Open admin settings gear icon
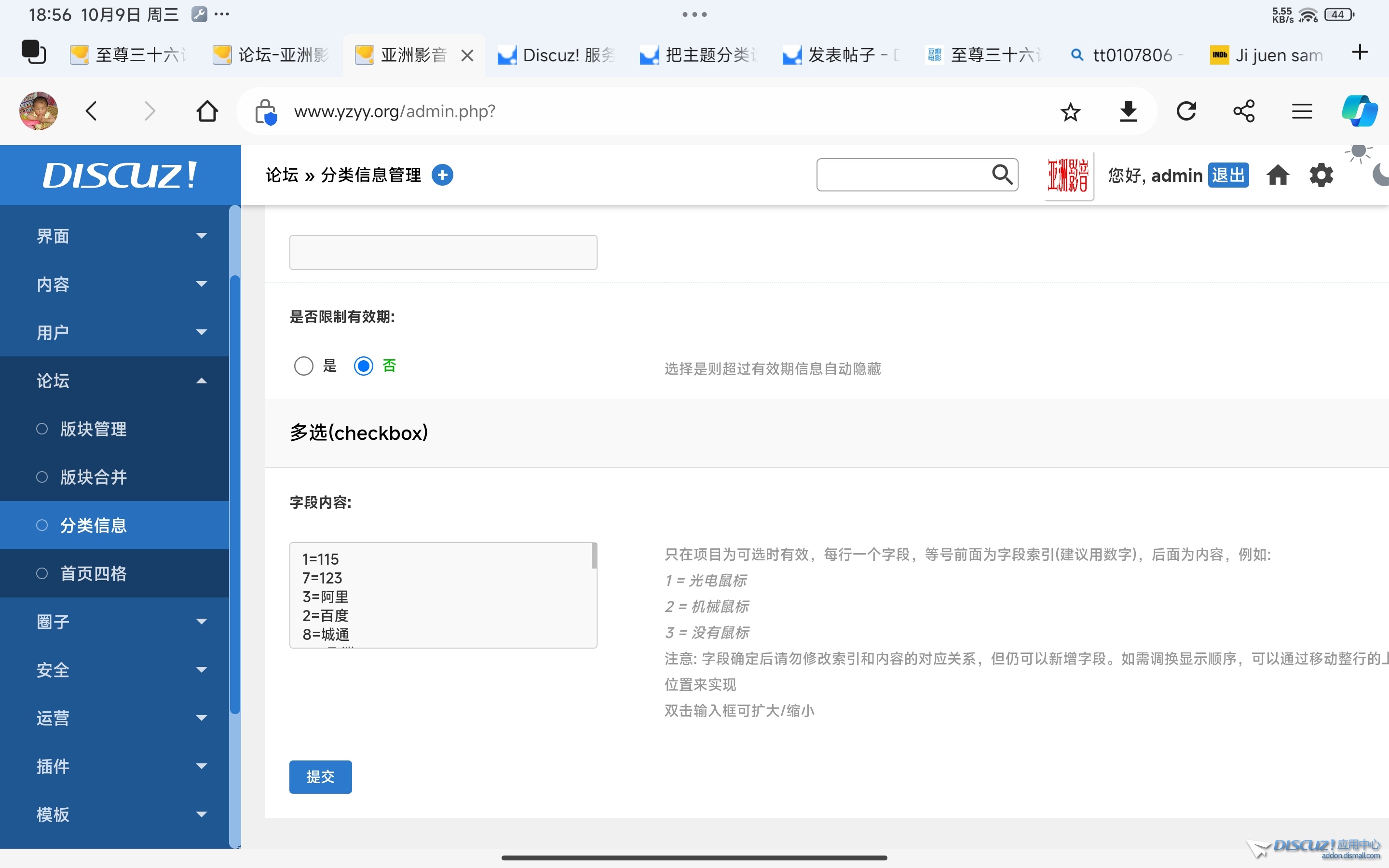 click(1321, 175)
